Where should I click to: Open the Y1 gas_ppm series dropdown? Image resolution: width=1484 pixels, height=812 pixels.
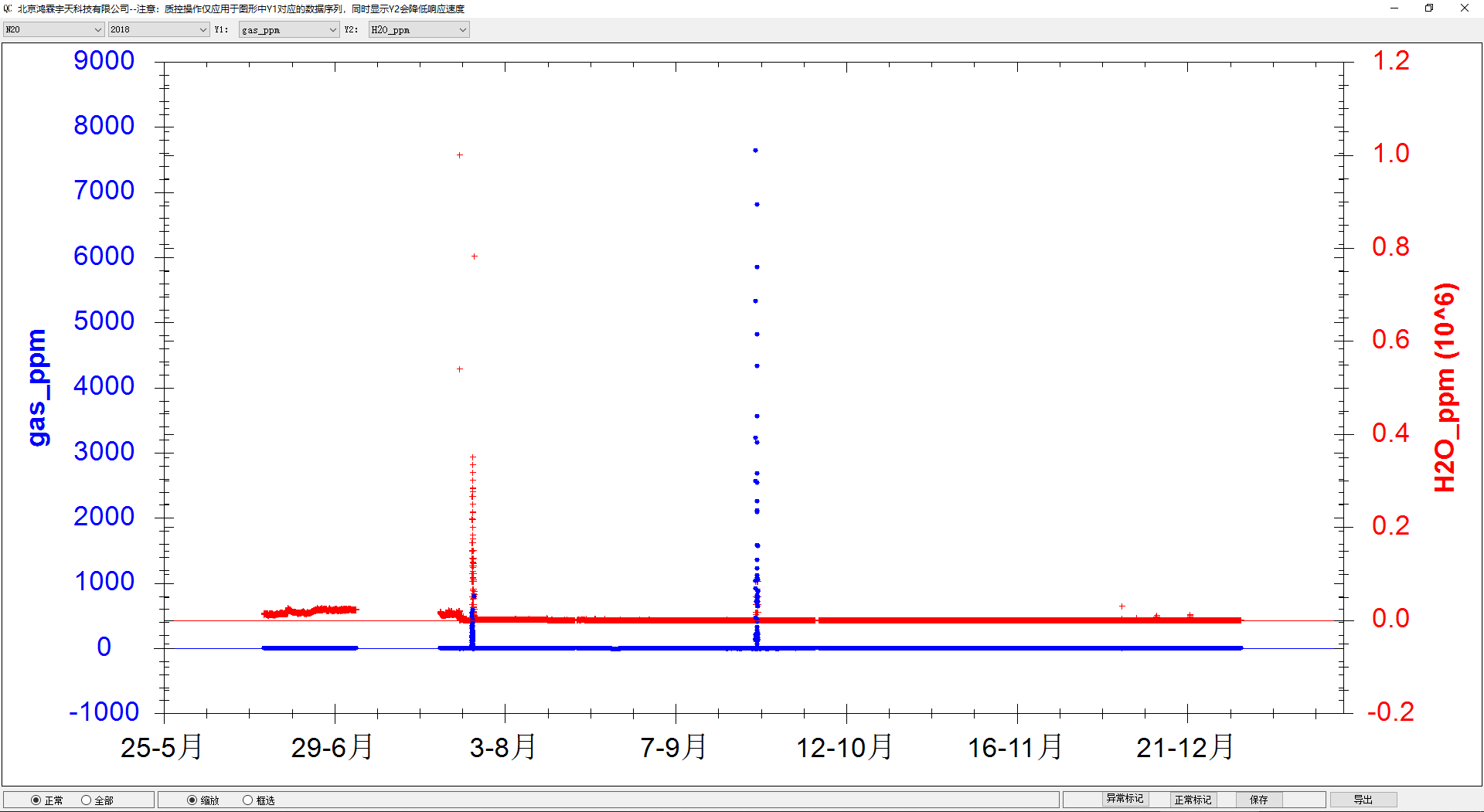pyautogui.click(x=289, y=29)
